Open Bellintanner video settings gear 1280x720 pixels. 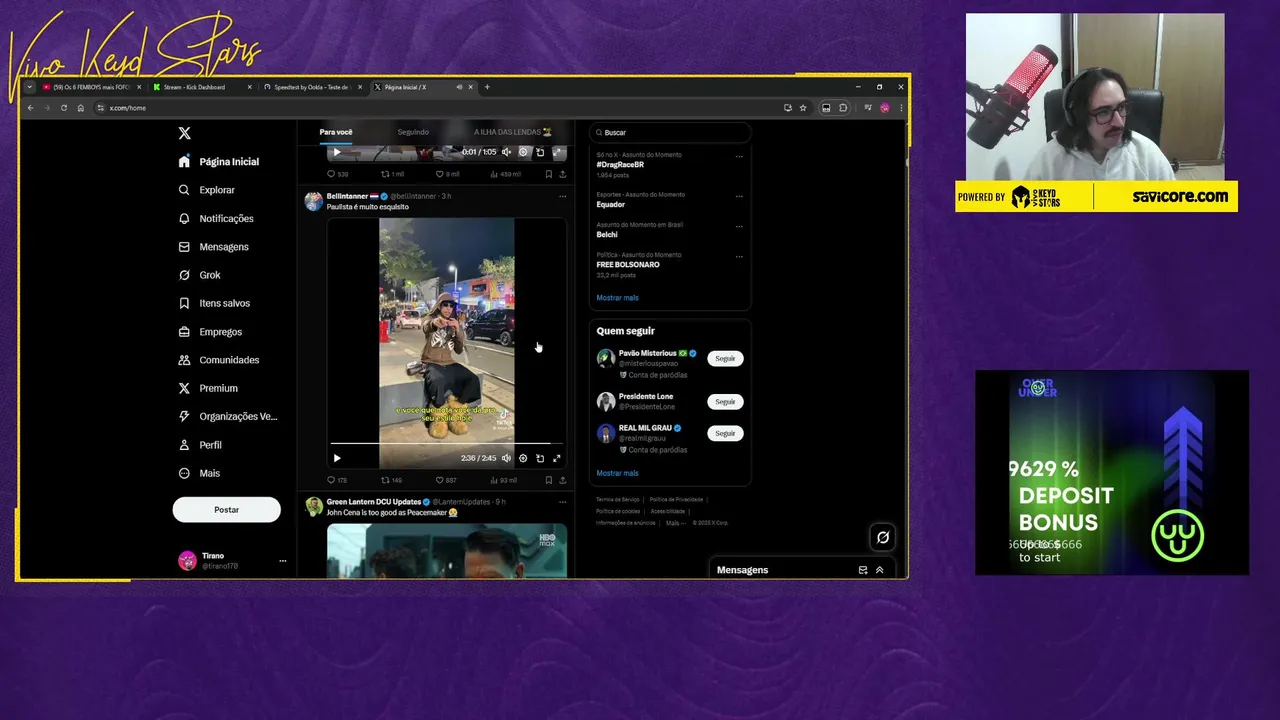point(523,458)
